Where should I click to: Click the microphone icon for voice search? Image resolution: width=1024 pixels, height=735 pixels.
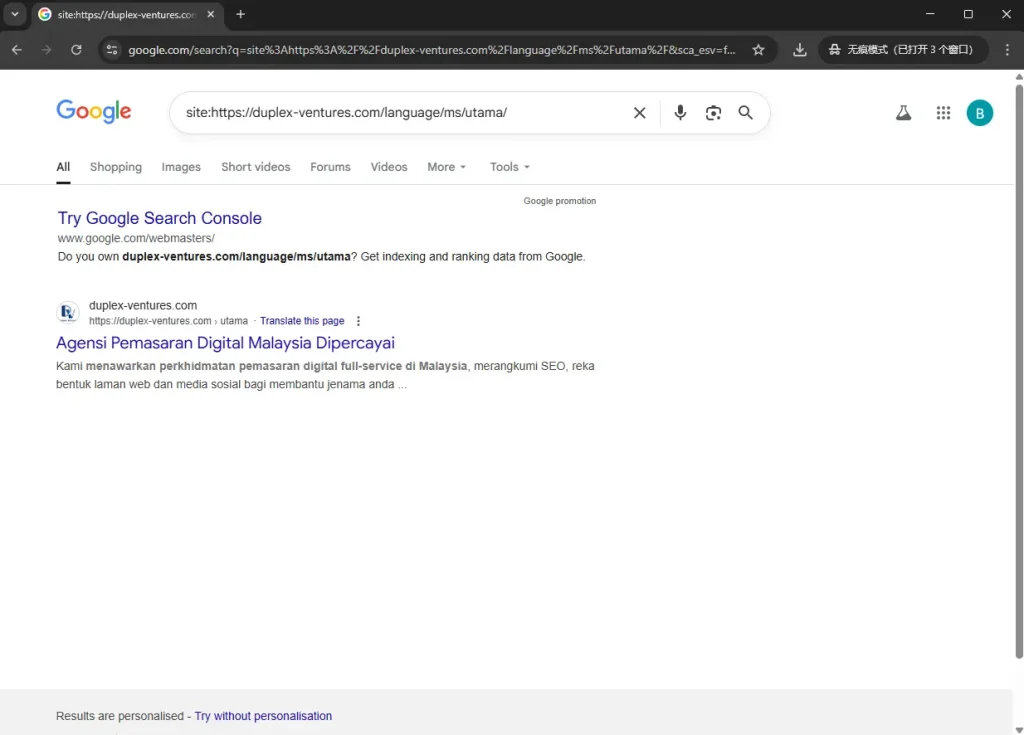click(x=680, y=113)
